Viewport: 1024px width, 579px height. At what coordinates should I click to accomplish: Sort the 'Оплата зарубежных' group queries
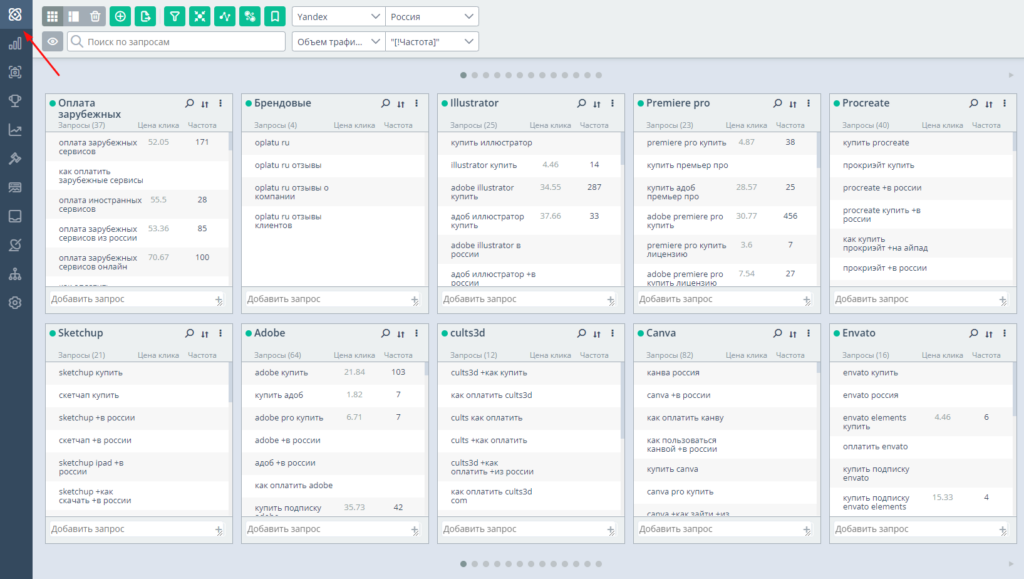(205, 104)
